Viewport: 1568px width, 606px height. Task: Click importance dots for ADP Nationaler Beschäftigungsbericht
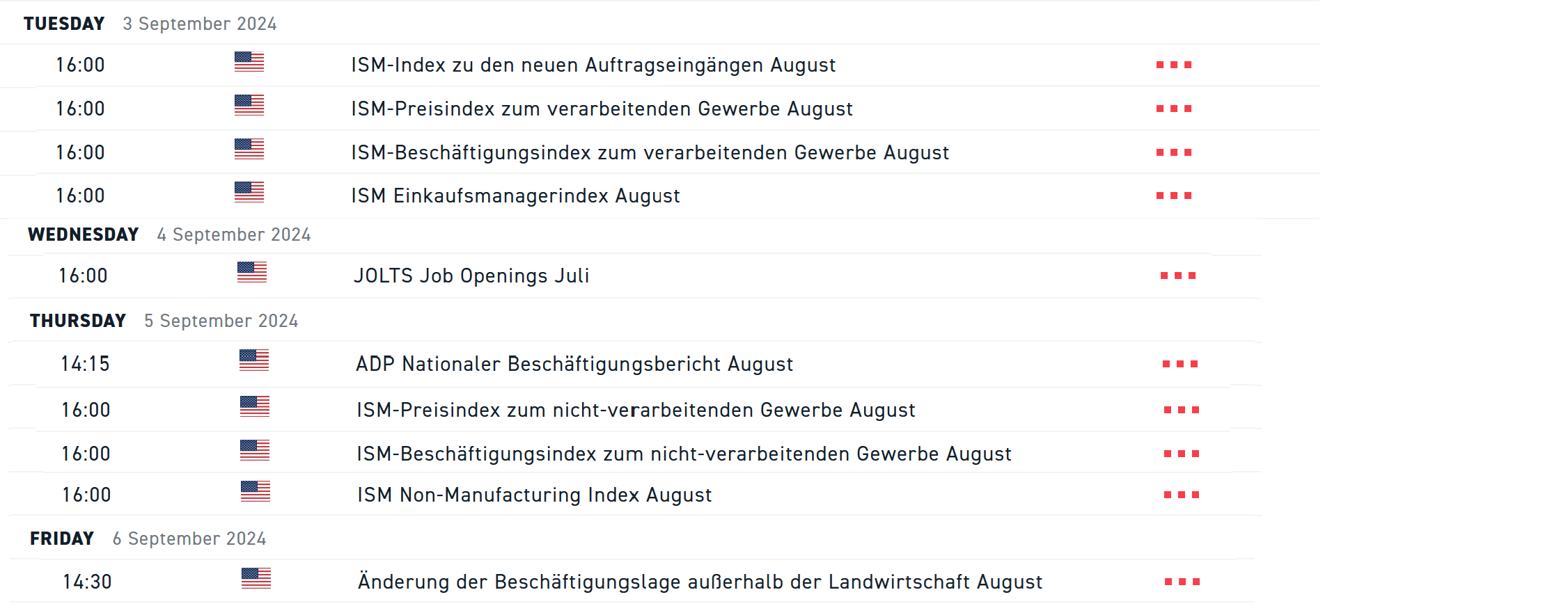(1180, 365)
